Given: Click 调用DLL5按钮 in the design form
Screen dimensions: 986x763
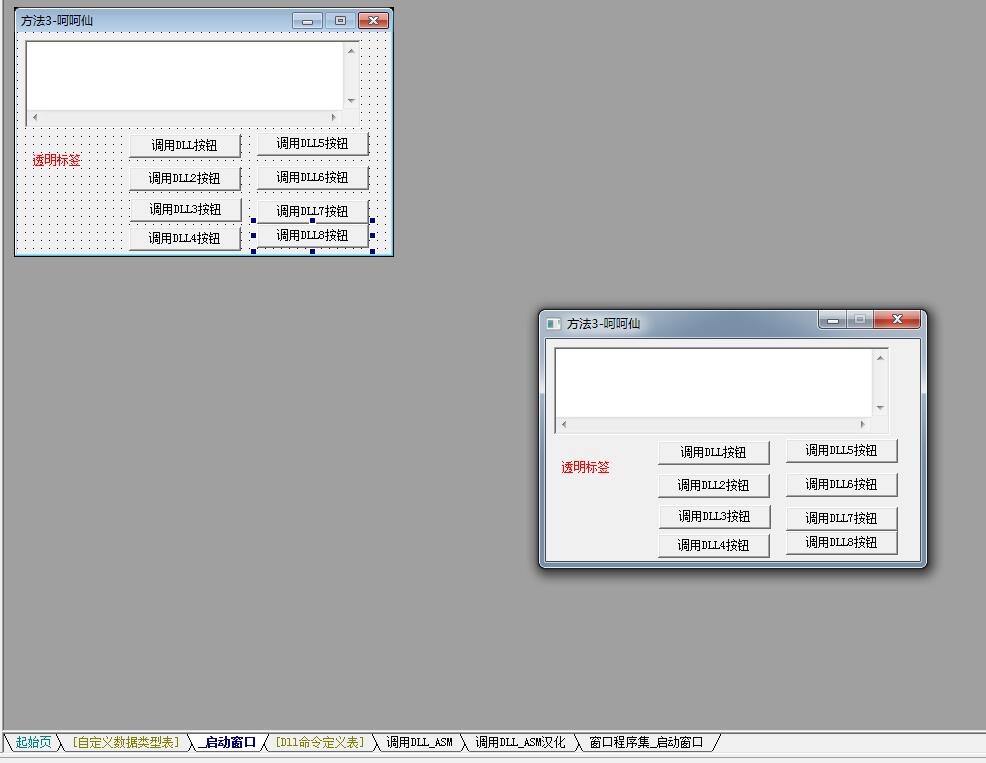Looking at the screenshot, I should pyautogui.click(x=313, y=143).
